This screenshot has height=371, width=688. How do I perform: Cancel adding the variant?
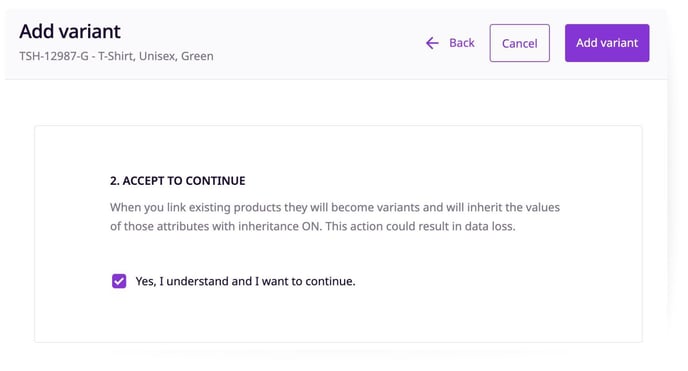(x=520, y=43)
